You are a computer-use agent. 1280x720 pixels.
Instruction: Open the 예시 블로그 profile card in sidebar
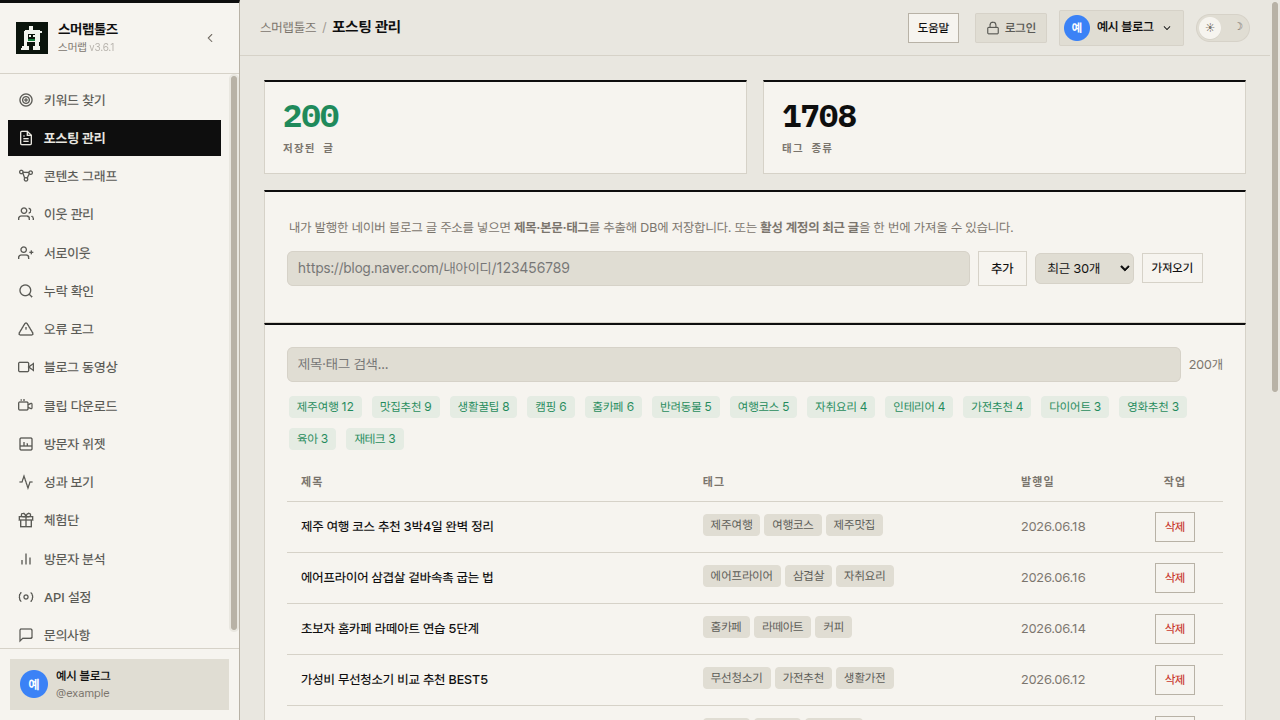[x=119, y=684]
